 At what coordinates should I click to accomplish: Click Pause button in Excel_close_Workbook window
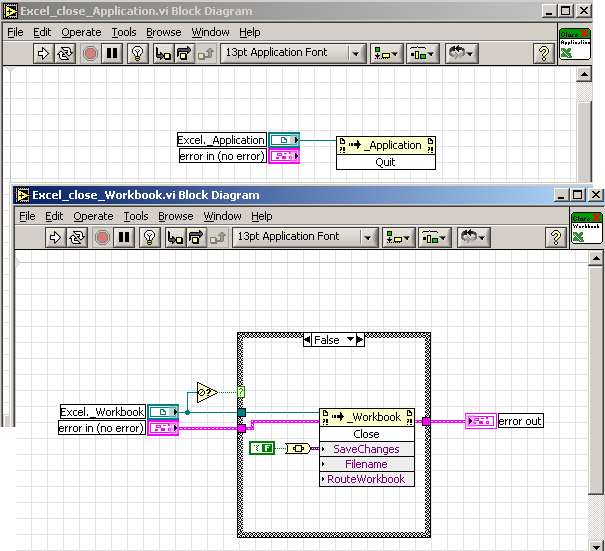coord(123,237)
